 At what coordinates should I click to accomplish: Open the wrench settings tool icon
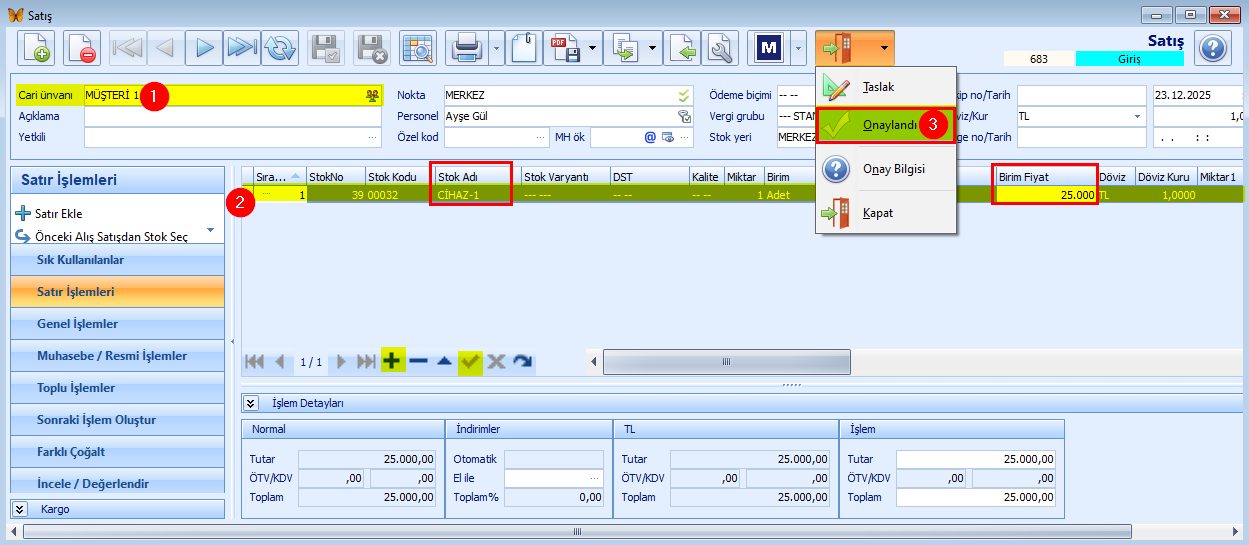click(719, 47)
